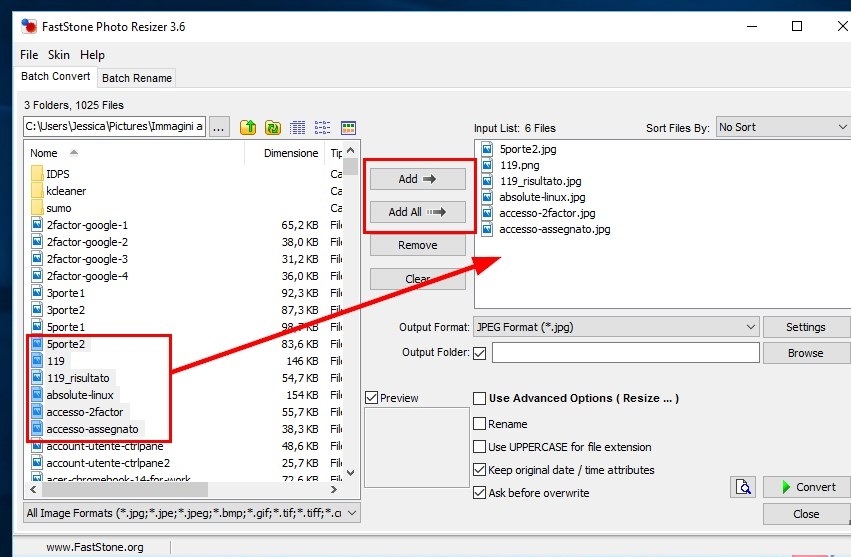Screen dimensions: 852x557
Task: Click the 3porte1 file icon
Action: point(37,292)
